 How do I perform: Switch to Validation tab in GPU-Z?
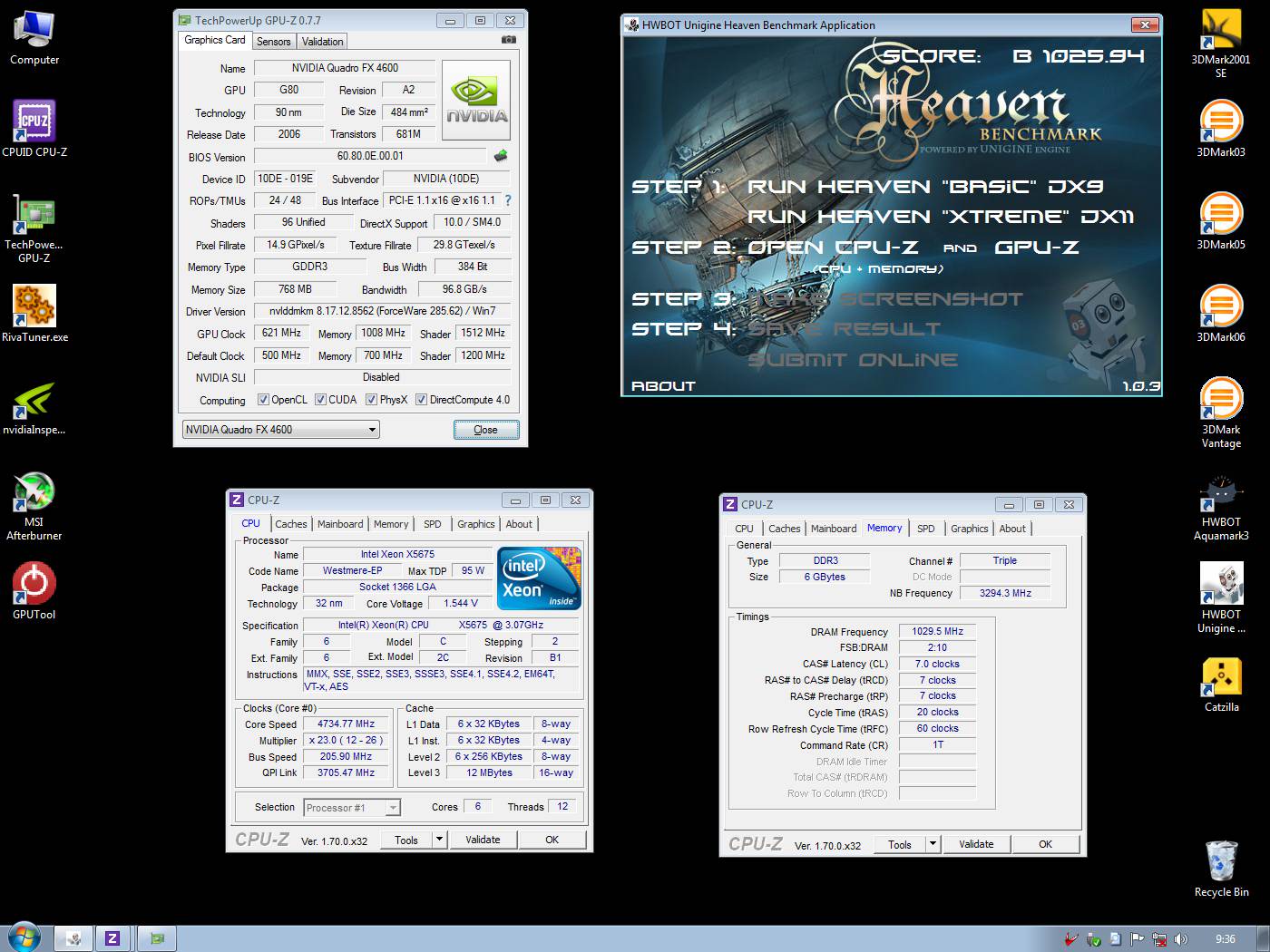tap(322, 42)
